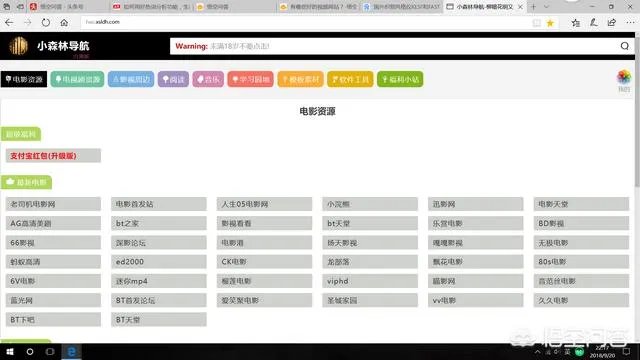Viewport: 640px width, 360px height.
Task: Click the Edge icon on taskbar
Action: [x=71, y=351]
